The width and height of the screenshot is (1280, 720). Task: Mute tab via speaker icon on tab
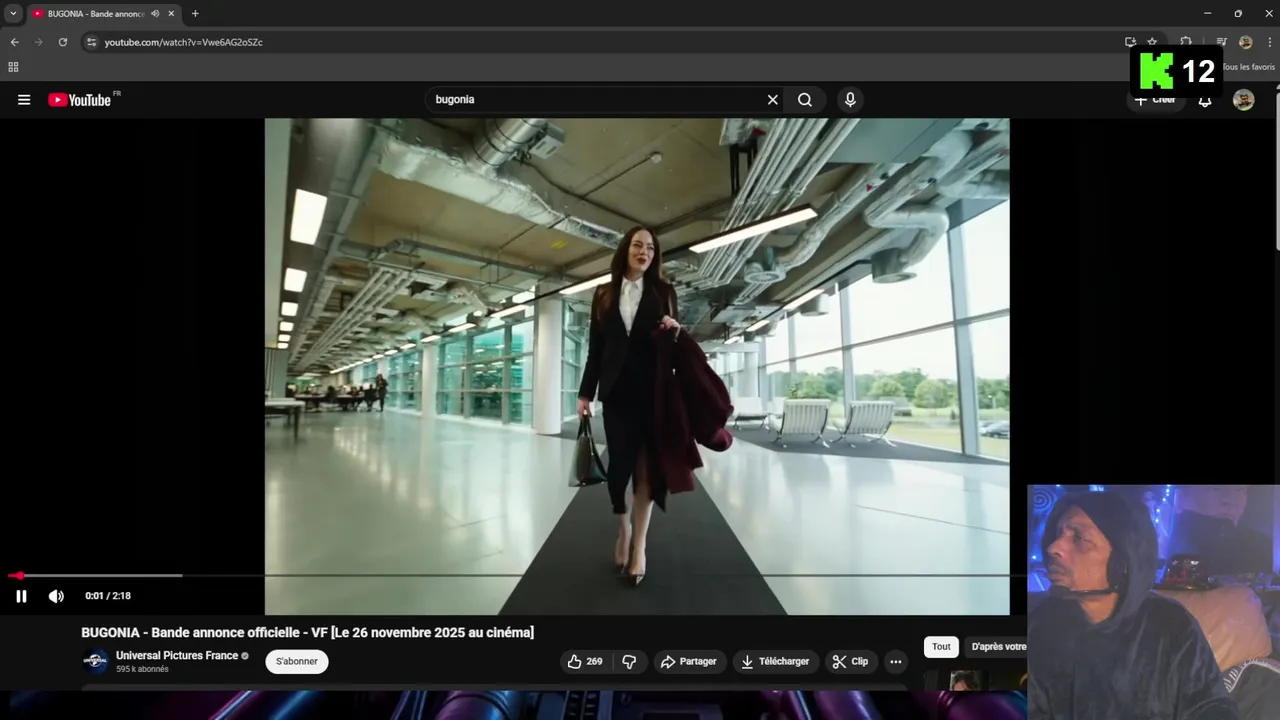coord(155,14)
